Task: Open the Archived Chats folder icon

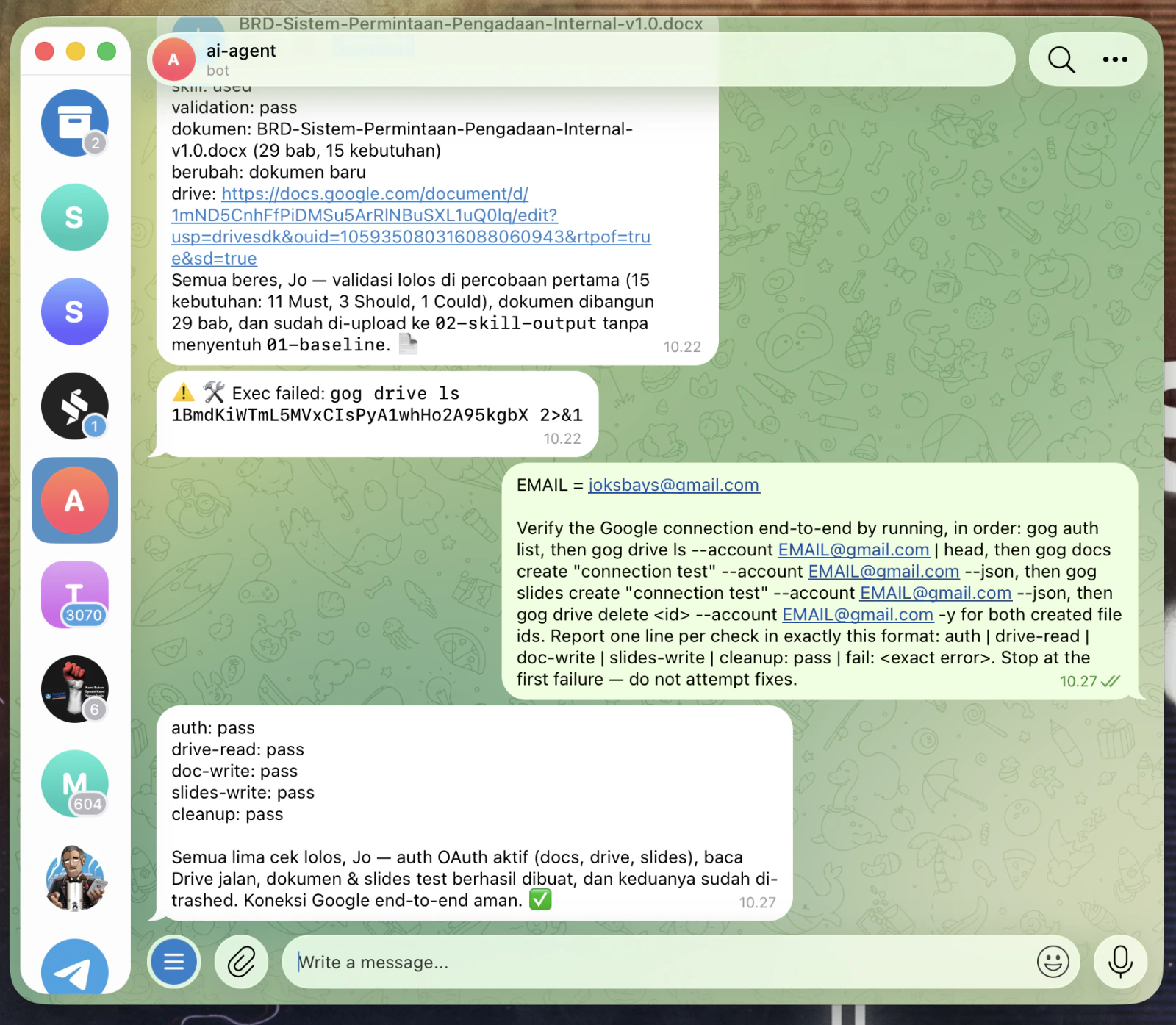Action: [x=74, y=123]
